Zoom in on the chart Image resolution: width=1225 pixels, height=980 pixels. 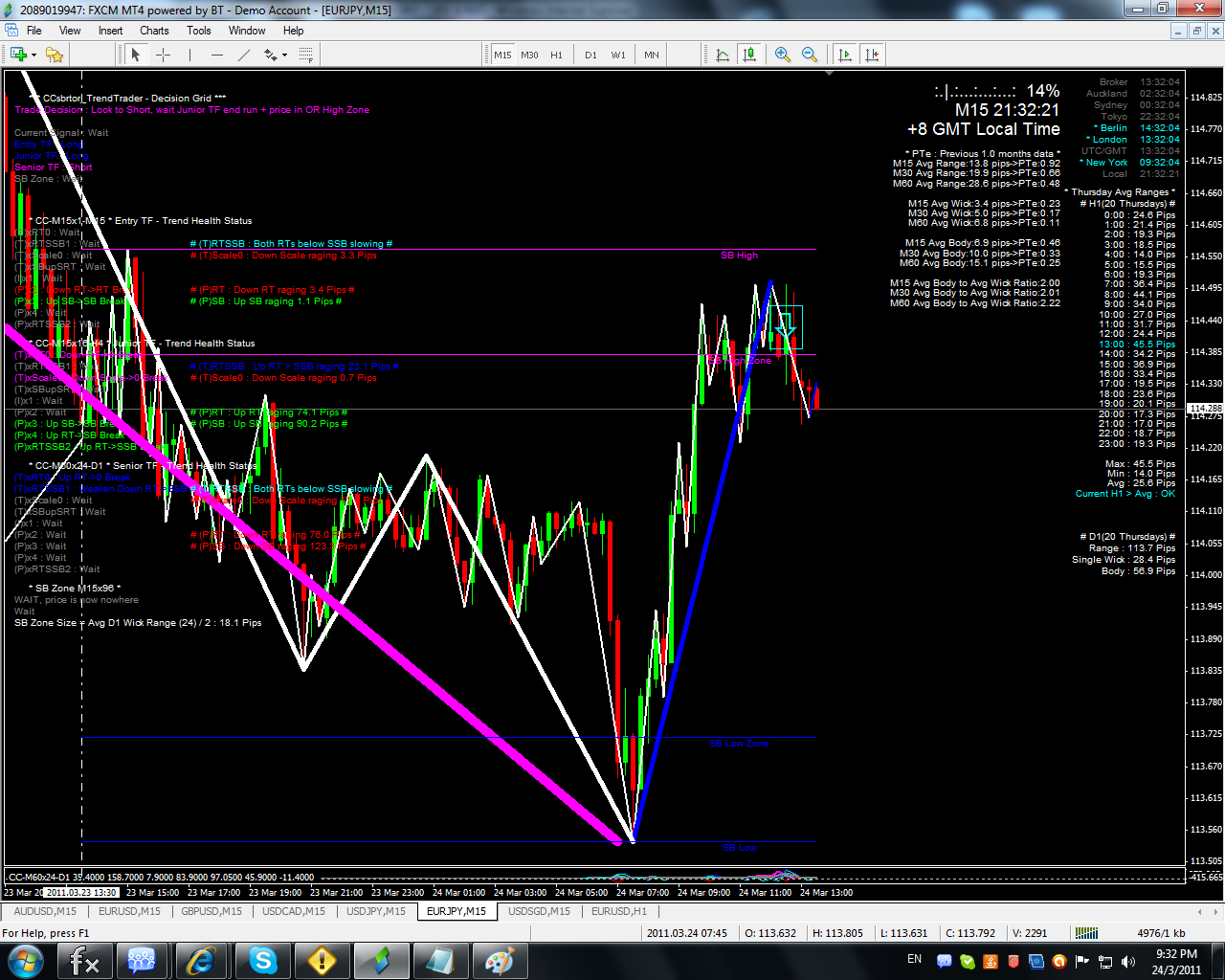[x=784, y=55]
